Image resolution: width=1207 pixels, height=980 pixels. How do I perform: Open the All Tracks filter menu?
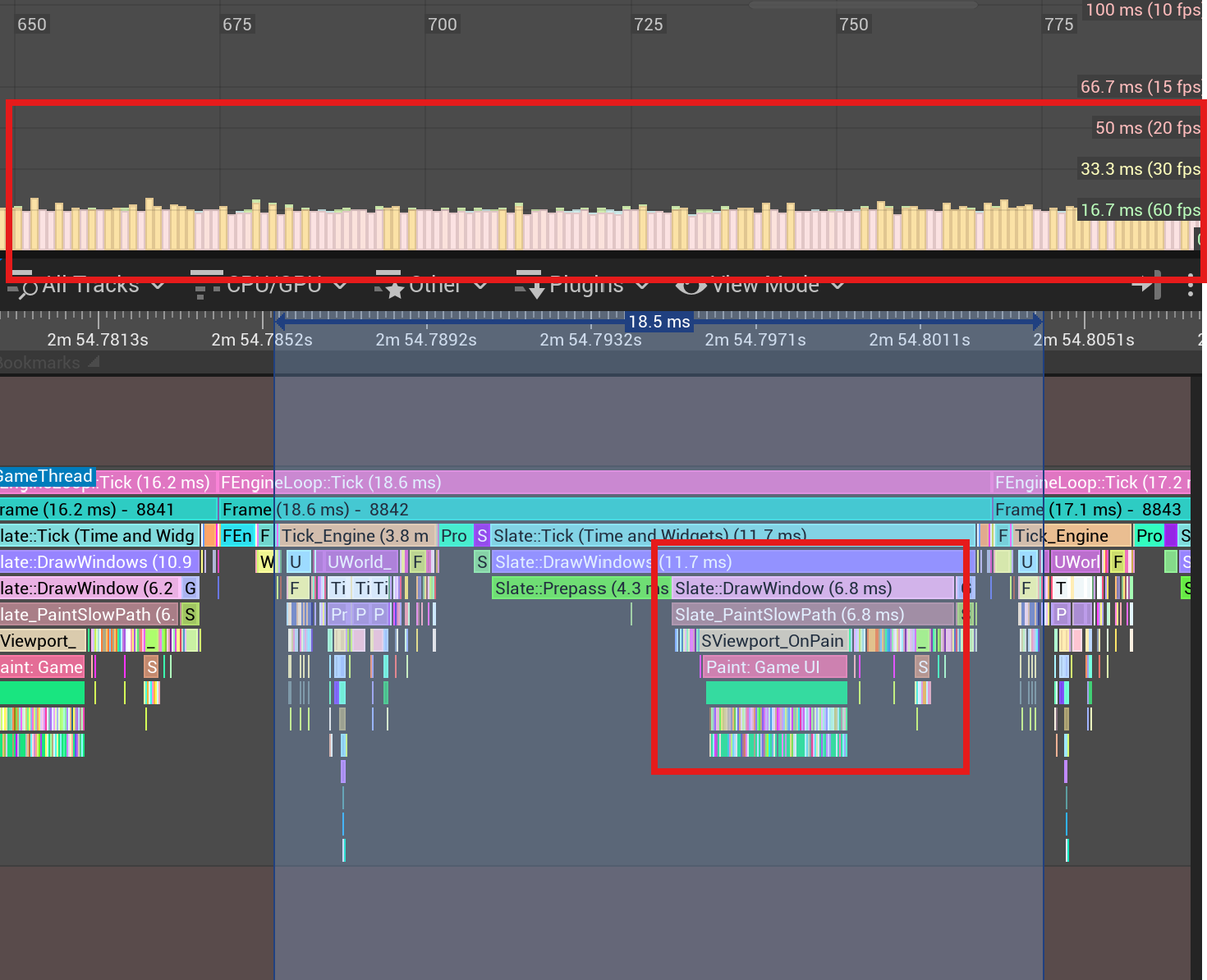[x=90, y=286]
